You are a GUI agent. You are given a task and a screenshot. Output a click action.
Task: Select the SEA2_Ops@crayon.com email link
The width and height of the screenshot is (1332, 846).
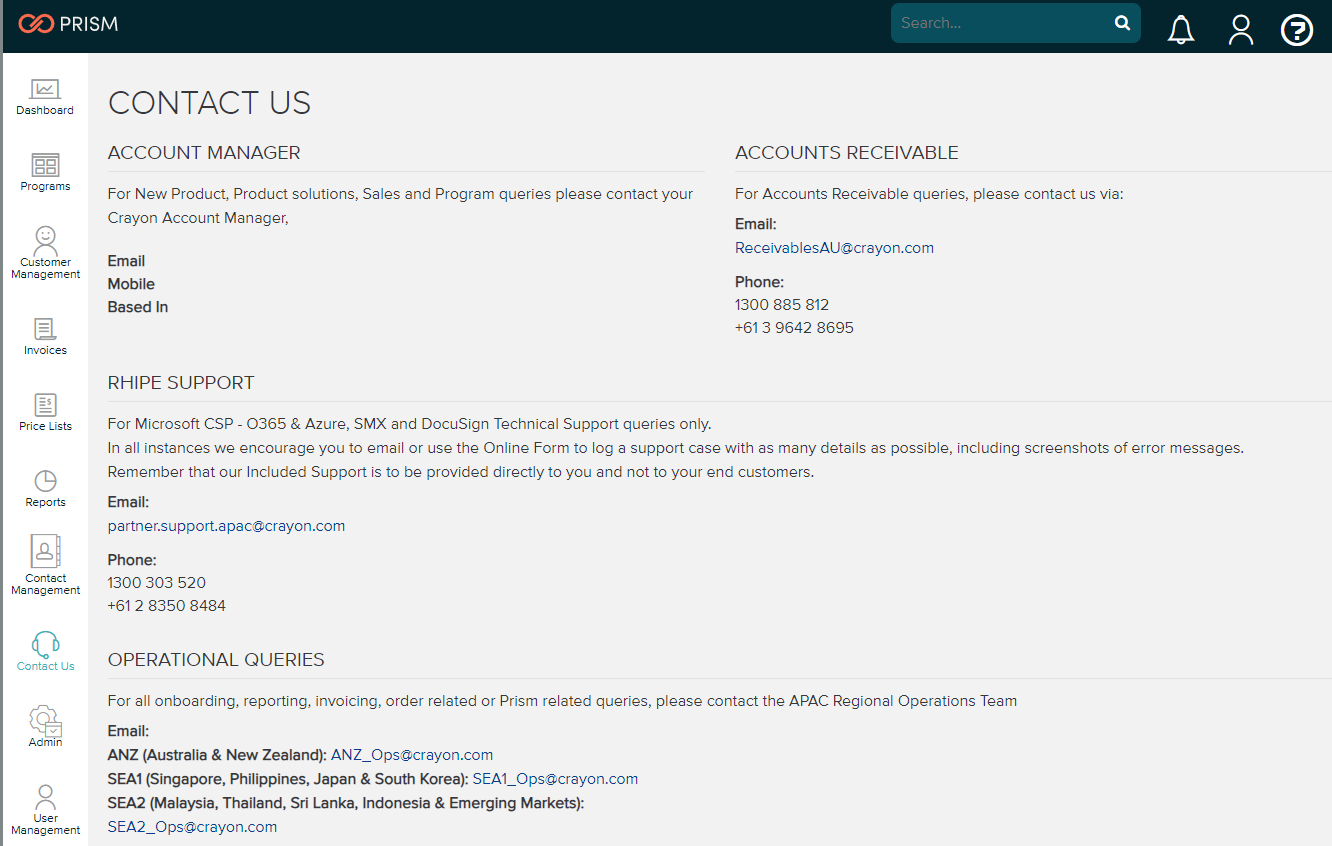coord(192,827)
